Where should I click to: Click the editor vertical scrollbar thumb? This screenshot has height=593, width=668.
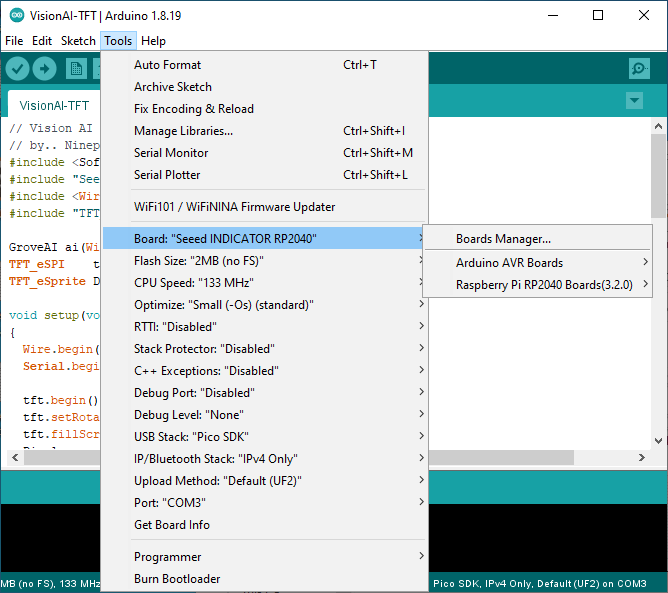click(x=658, y=176)
